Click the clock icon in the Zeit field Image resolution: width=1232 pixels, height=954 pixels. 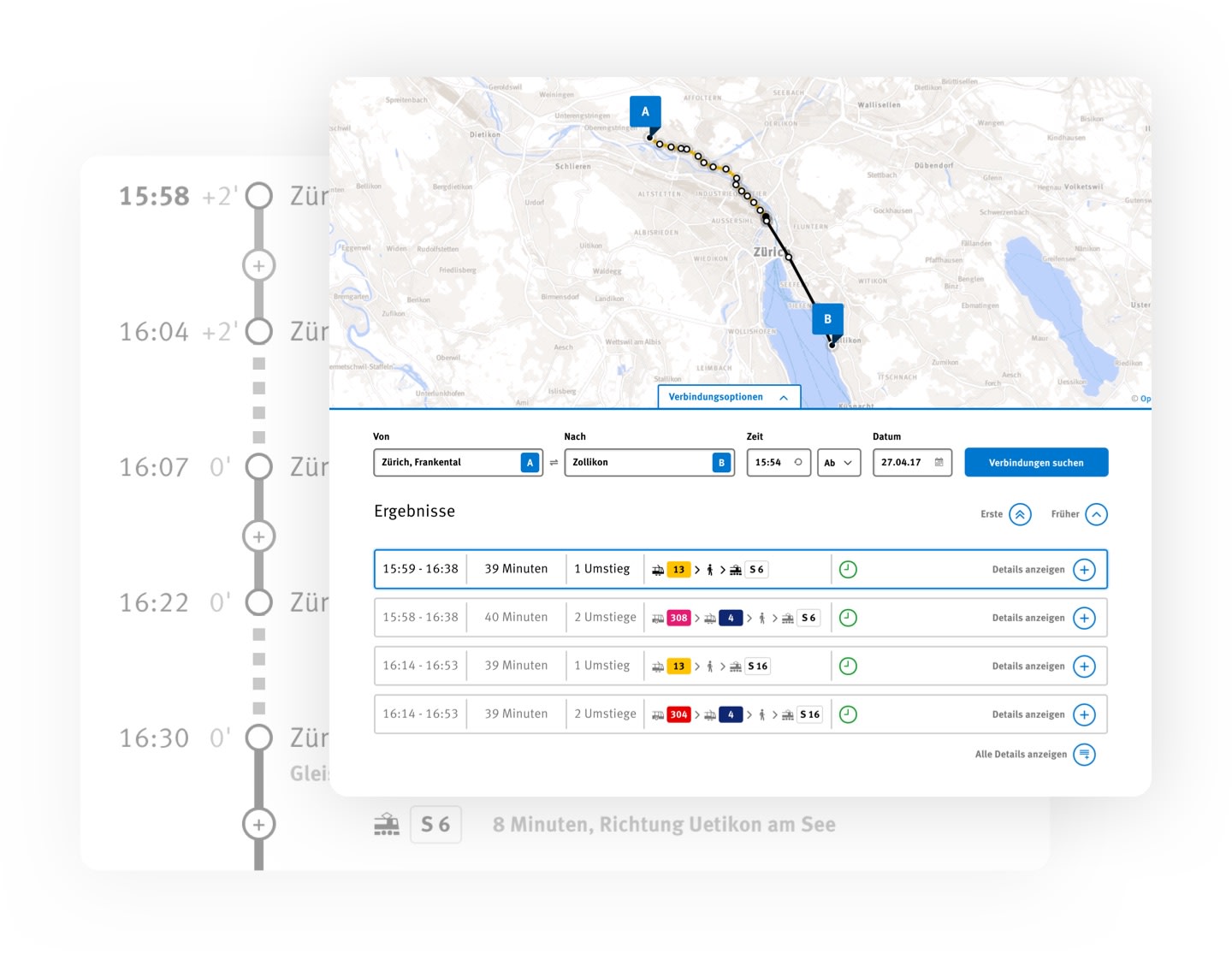[x=797, y=462]
